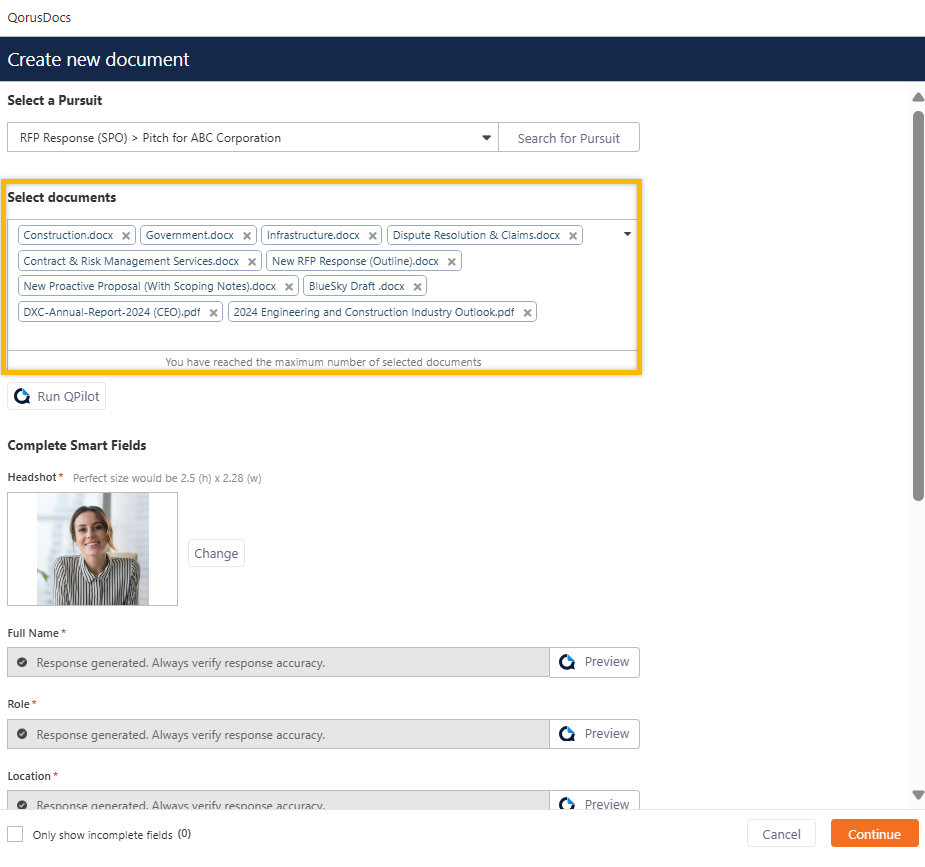Delete Dispute Resolution & Claims.docx tag
The height and width of the screenshot is (867, 925).
point(573,236)
